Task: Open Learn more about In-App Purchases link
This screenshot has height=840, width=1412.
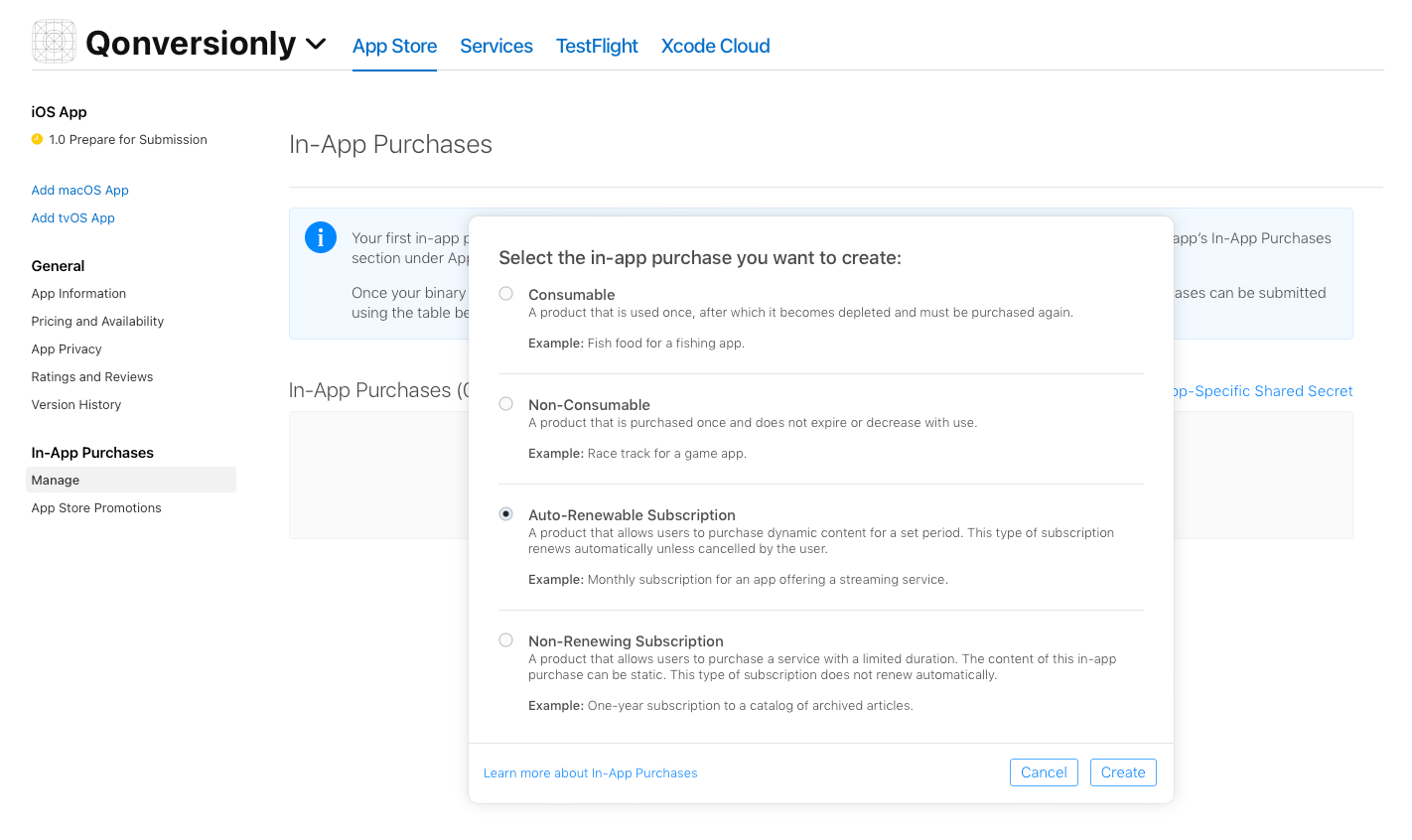Action: tap(591, 773)
